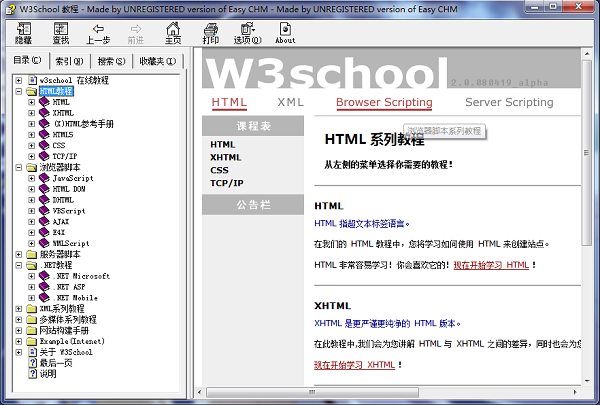Expand the 服务器脚本 tree folder
600x405 pixels.
19,254
